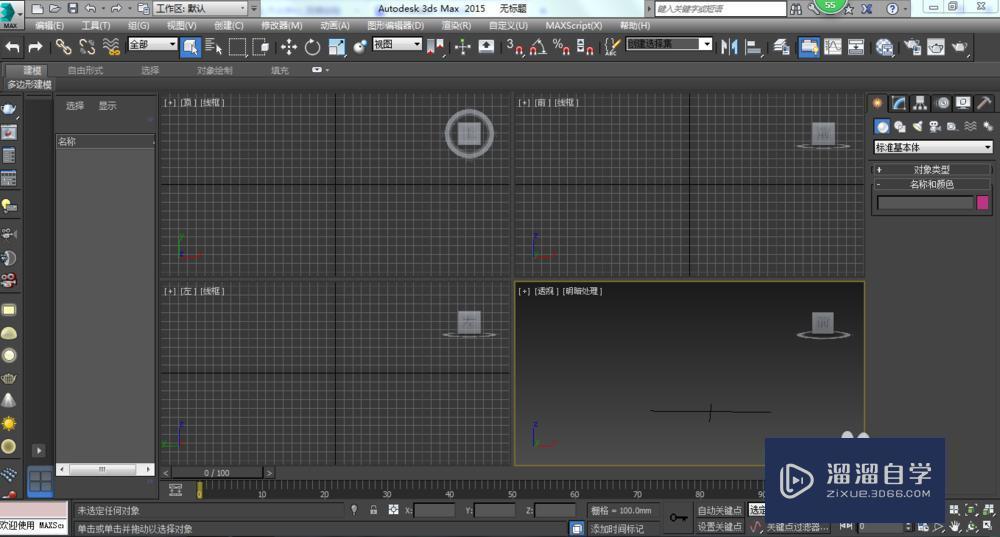Click the Undo arrow in the main toolbar
Viewport: 1000px width, 537px height.
pyautogui.click(x=13, y=47)
